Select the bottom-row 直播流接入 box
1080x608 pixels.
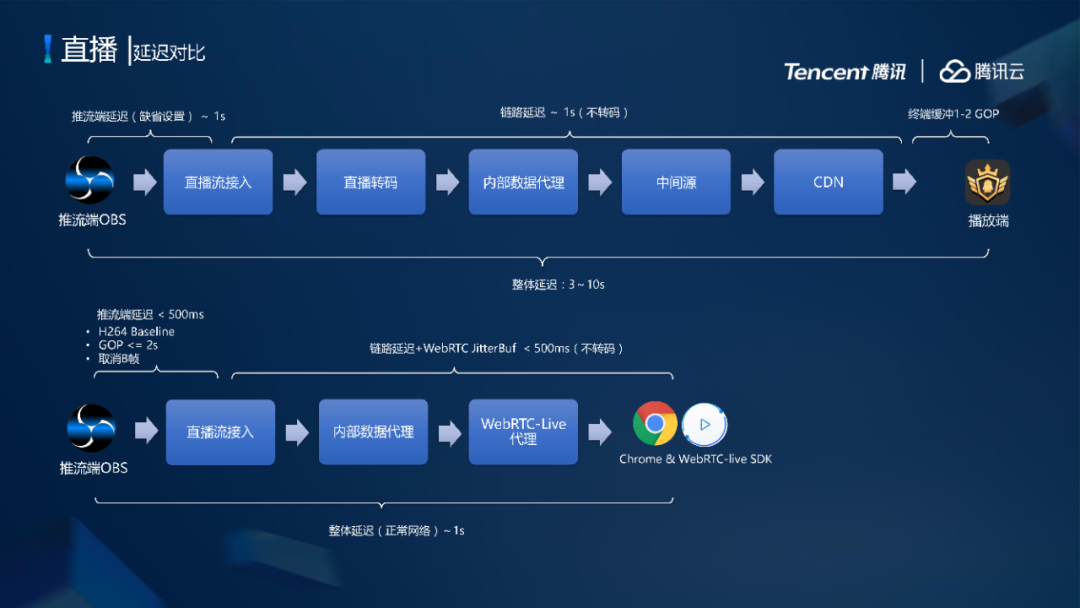coord(220,432)
